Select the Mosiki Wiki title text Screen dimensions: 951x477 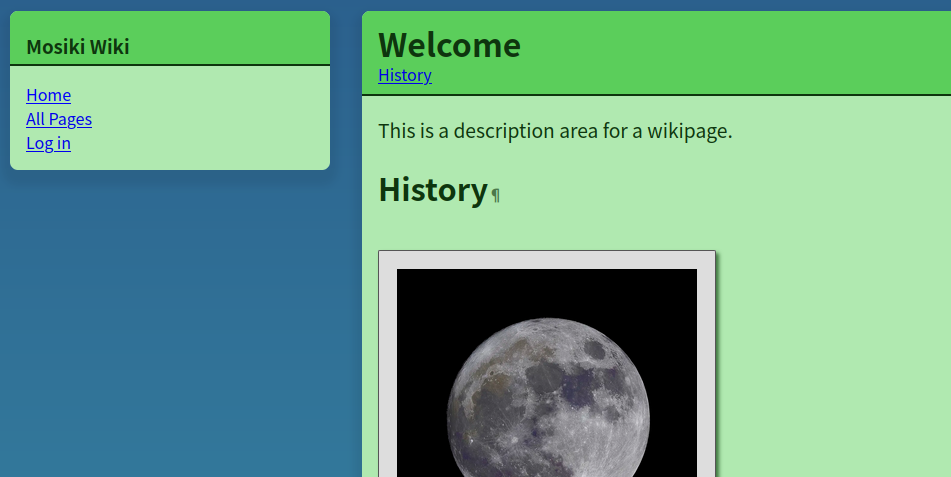click(78, 47)
